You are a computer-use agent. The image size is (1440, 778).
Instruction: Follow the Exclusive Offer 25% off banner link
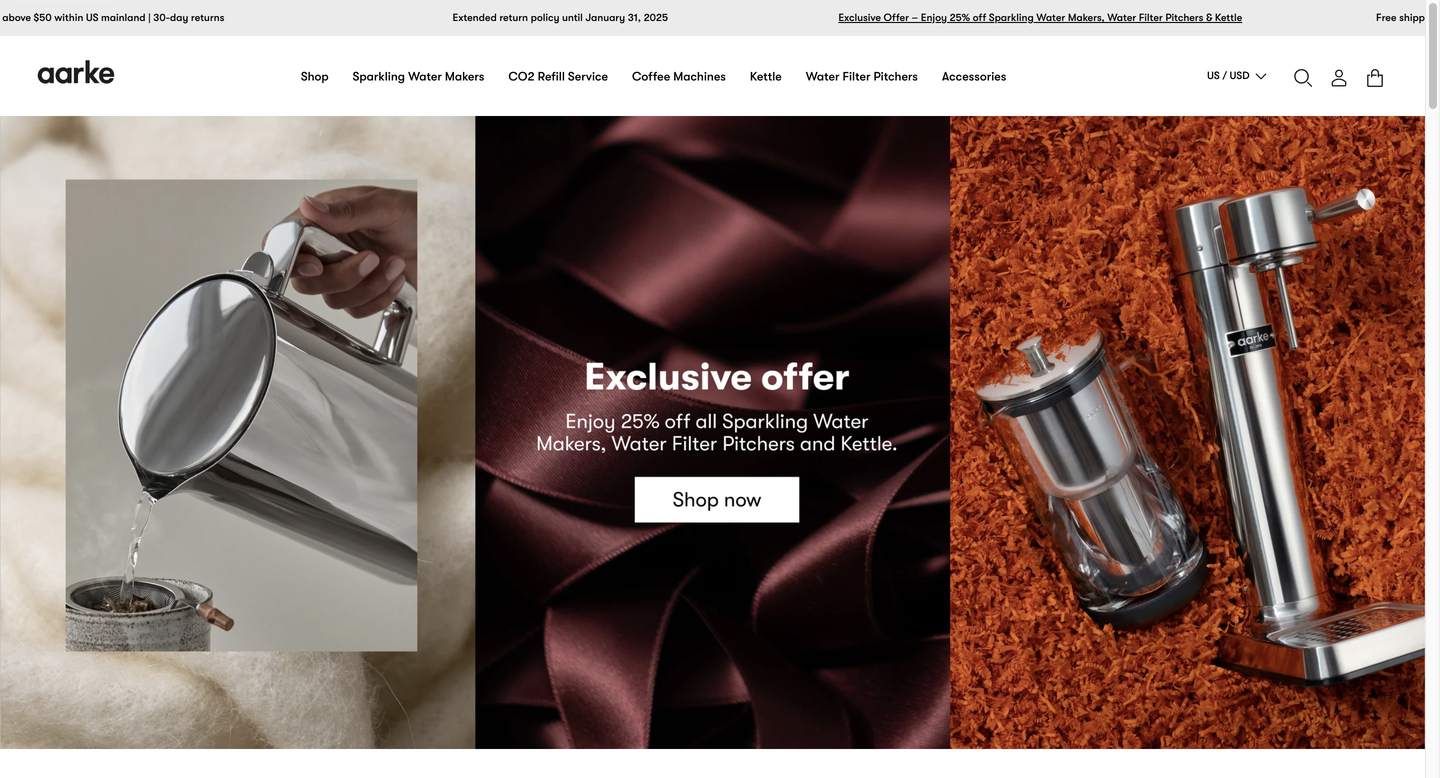1040,18
